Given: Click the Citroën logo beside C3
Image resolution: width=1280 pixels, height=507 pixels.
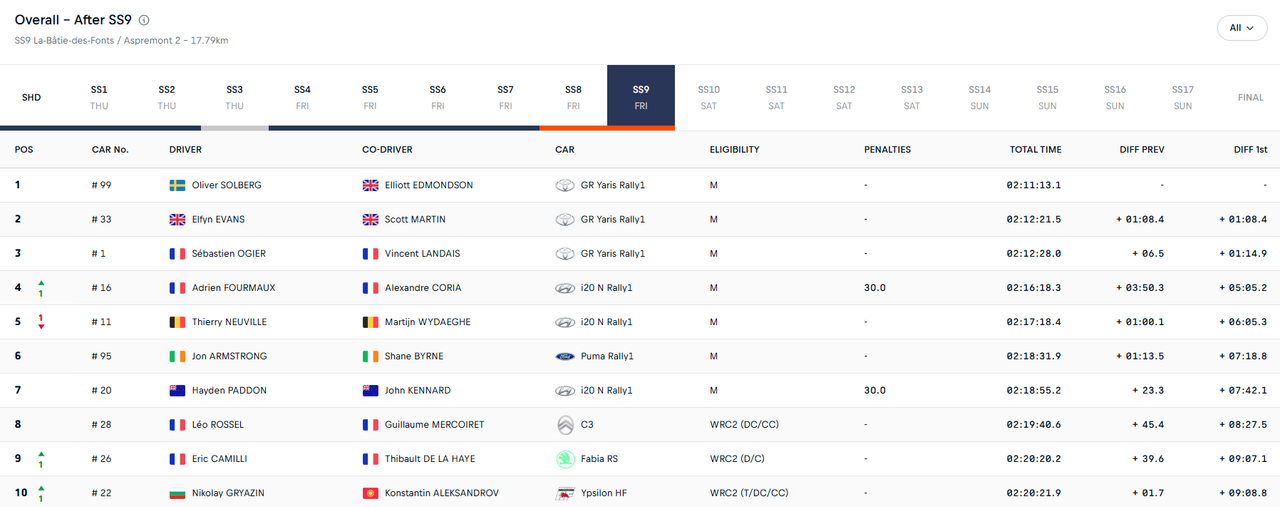Looking at the screenshot, I should pos(565,425).
